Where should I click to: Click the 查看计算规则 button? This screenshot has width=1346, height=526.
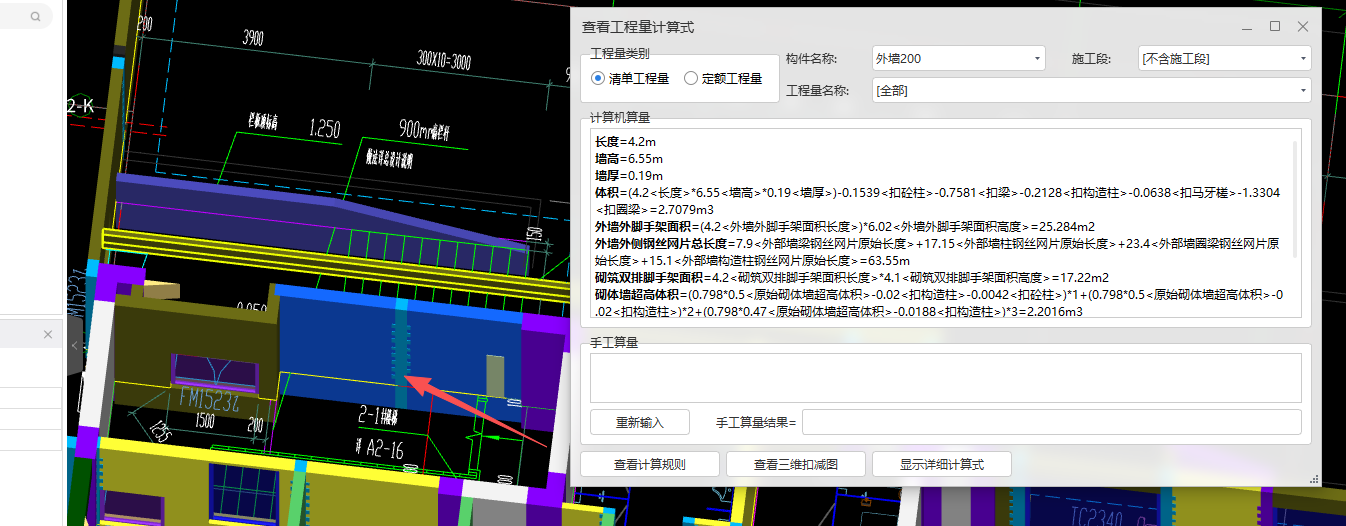tap(650, 464)
